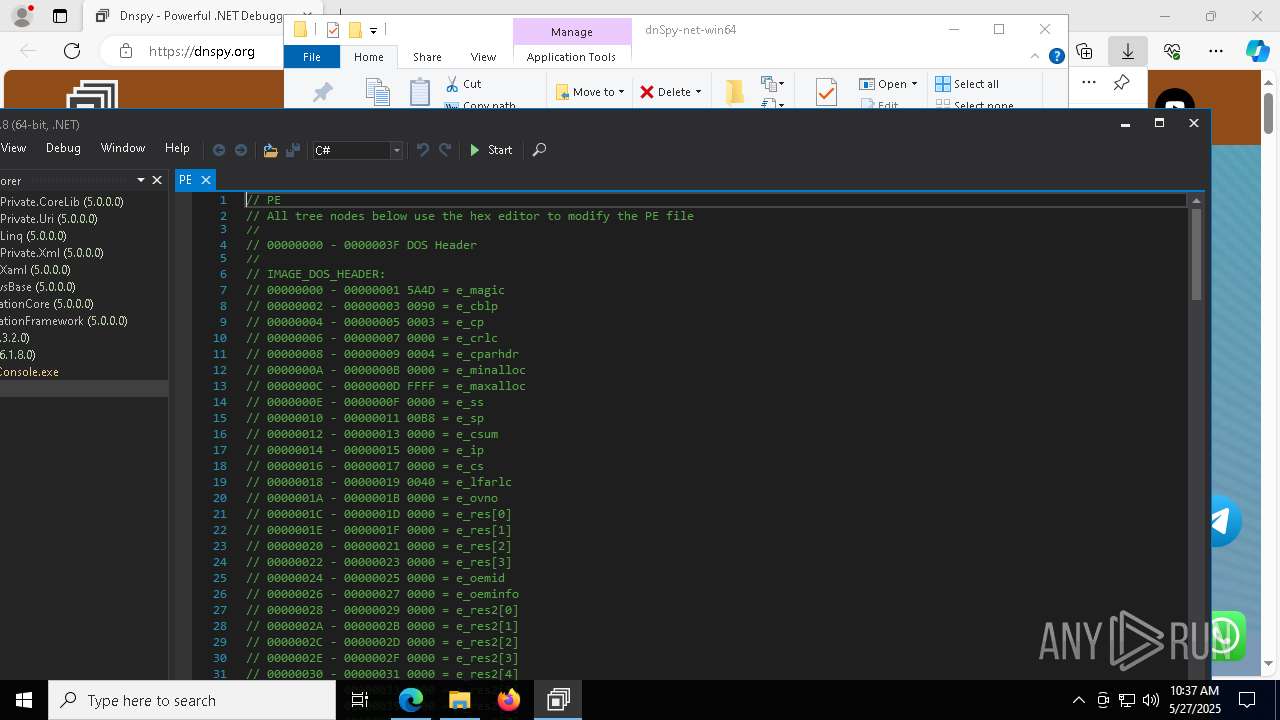Click Explorer Paste clipboard icon

[x=420, y=92]
